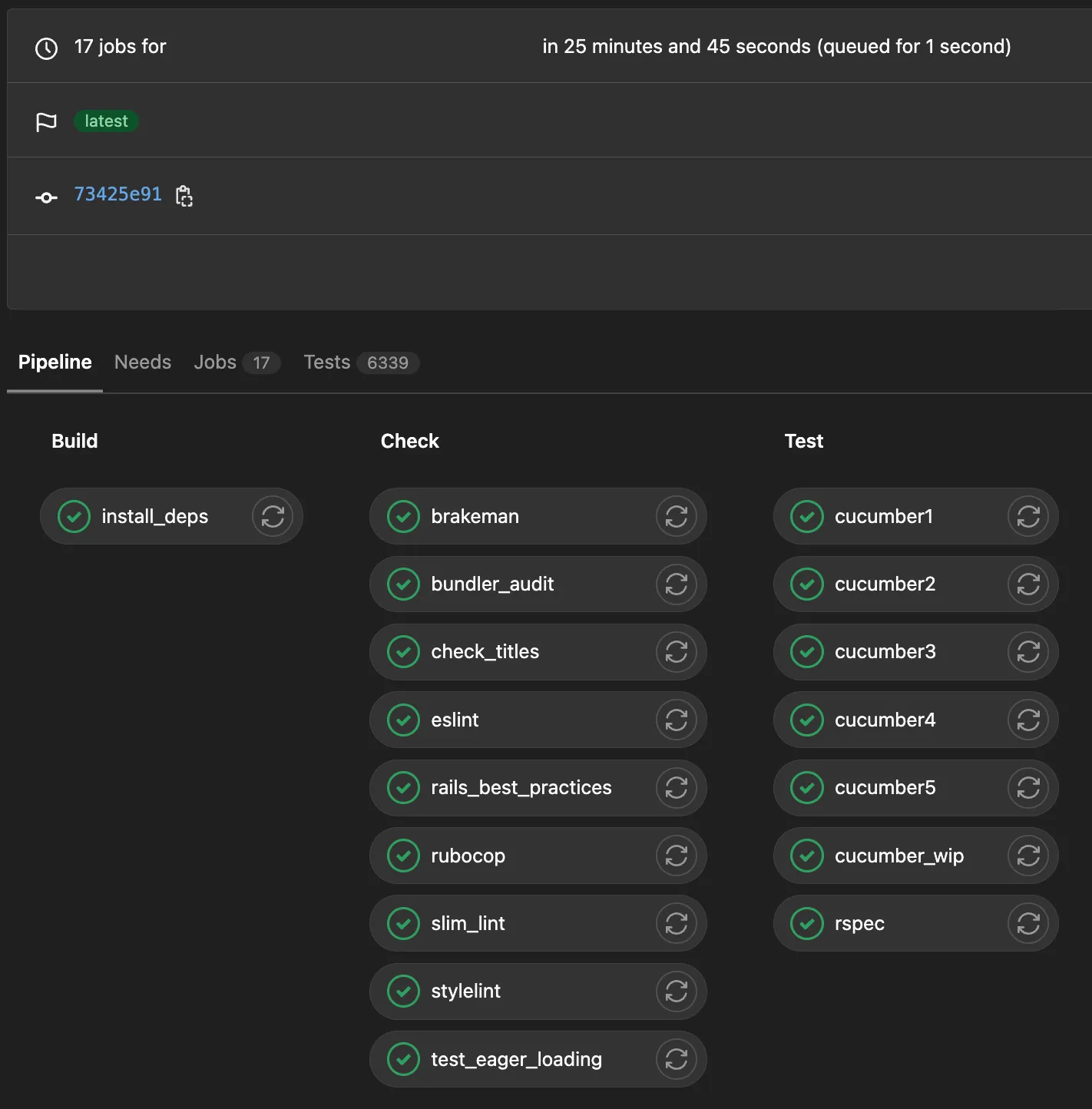Open the bundler_audit job

[492, 584]
